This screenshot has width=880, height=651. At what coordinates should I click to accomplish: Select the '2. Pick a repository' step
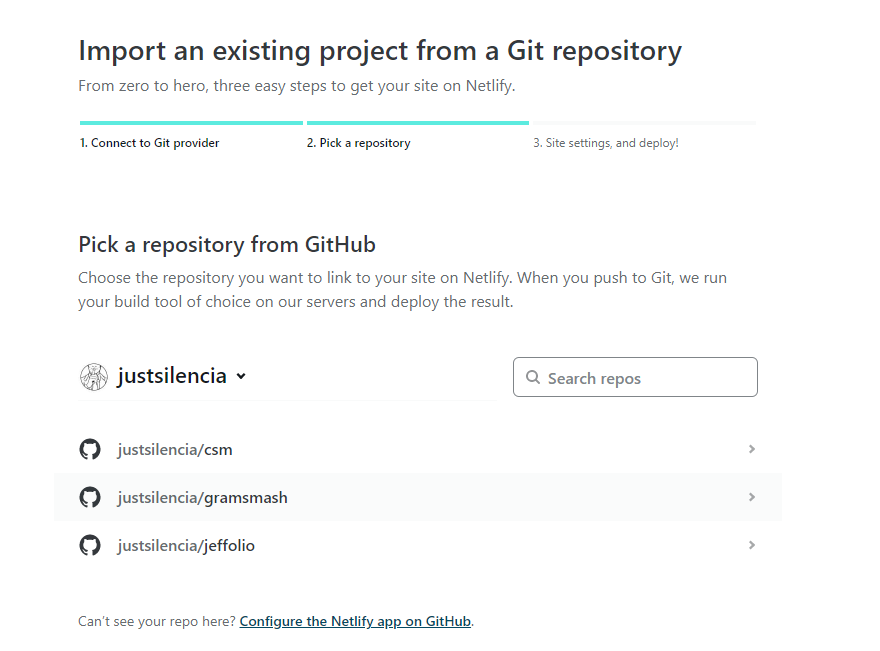[x=358, y=142]
